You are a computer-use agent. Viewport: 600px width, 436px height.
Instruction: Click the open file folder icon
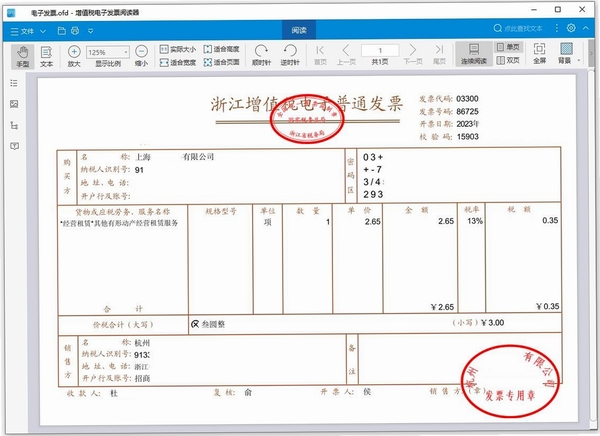pyautogui.click(x=62, y=31)
